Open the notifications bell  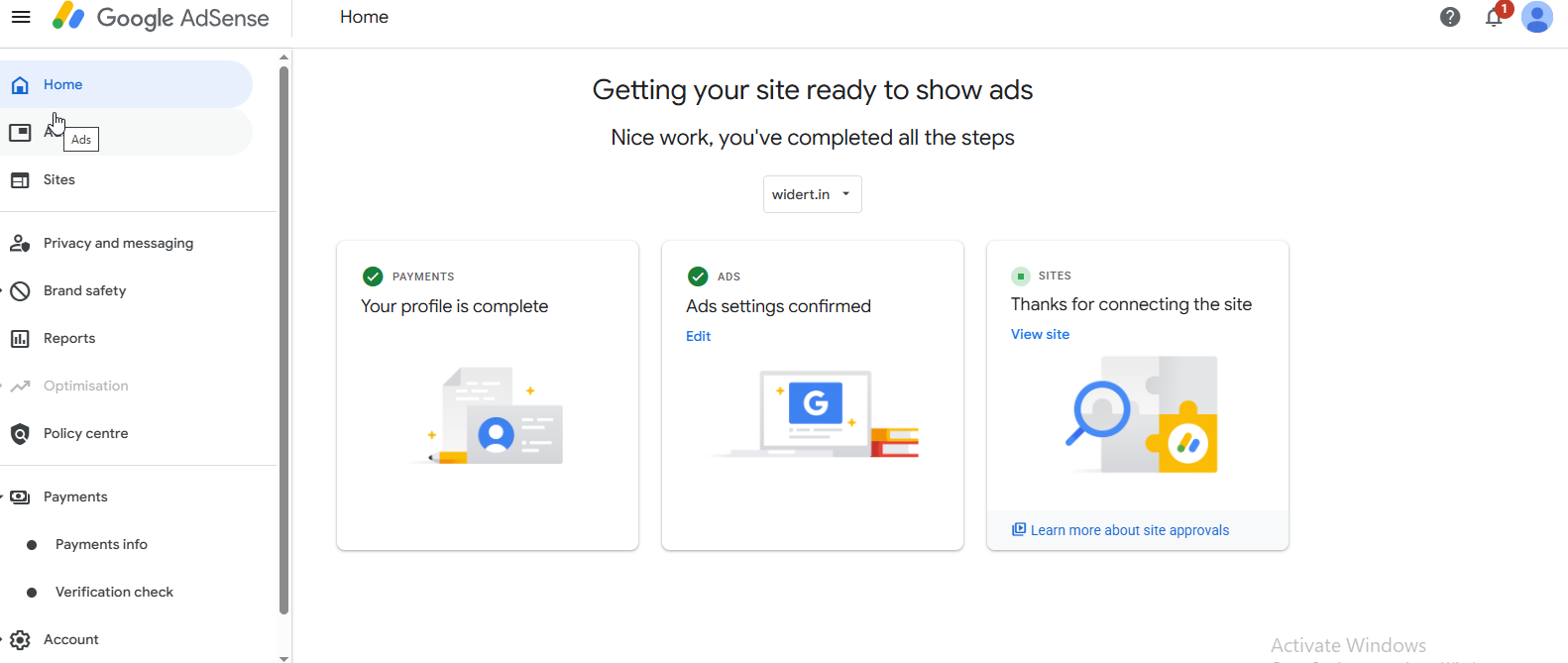click(1494, 17)
